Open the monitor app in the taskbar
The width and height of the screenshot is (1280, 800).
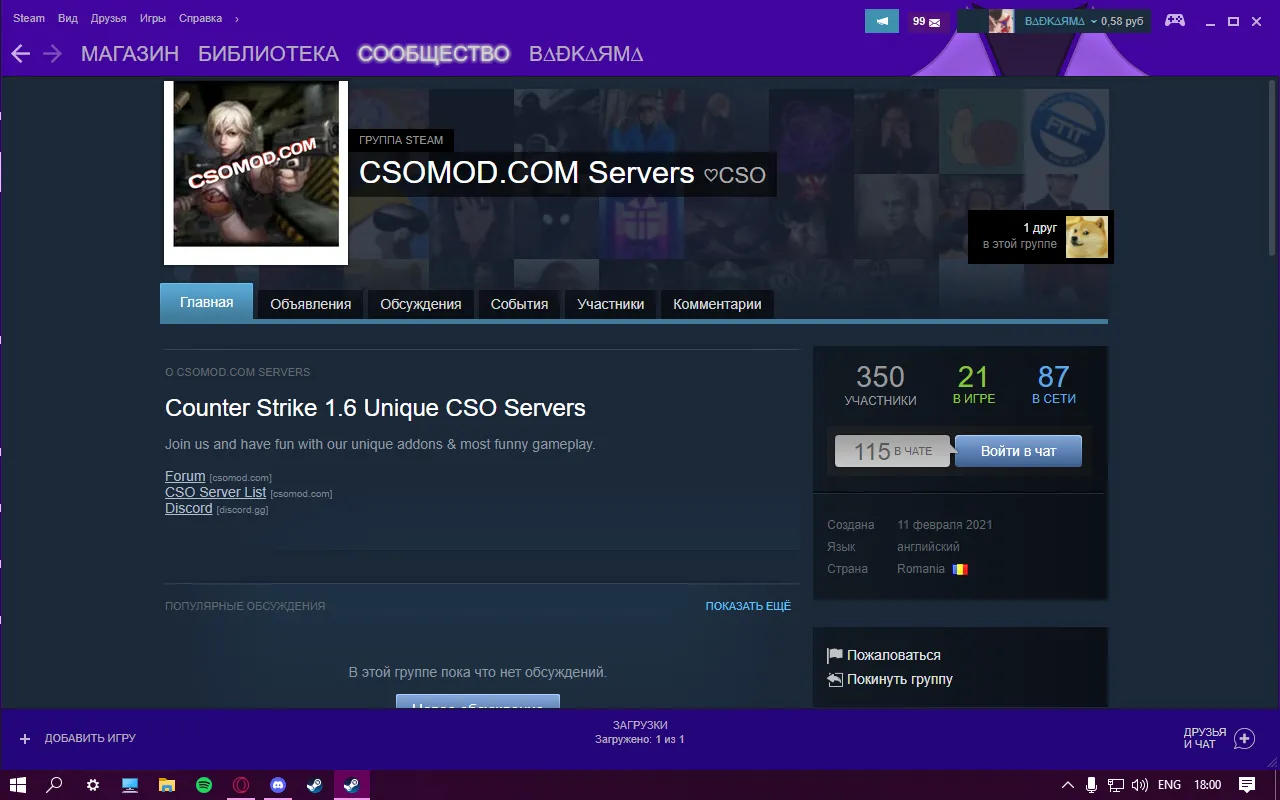pos(129,785)
